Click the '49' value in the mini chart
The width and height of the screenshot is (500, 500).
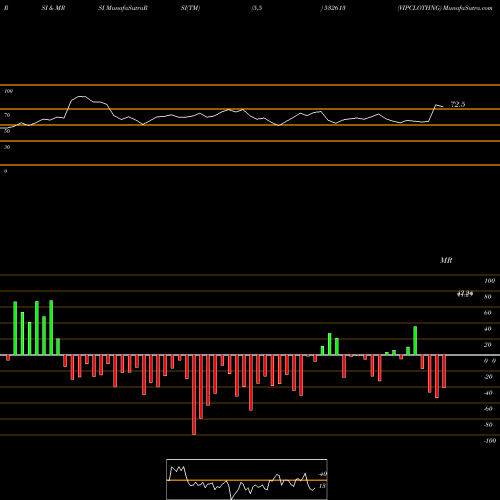[323, 474]
